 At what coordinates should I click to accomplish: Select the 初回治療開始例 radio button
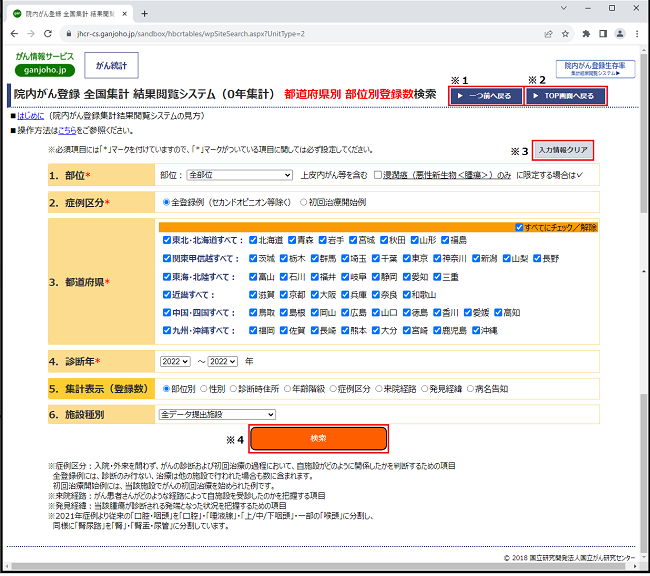(x=303, y=203)
